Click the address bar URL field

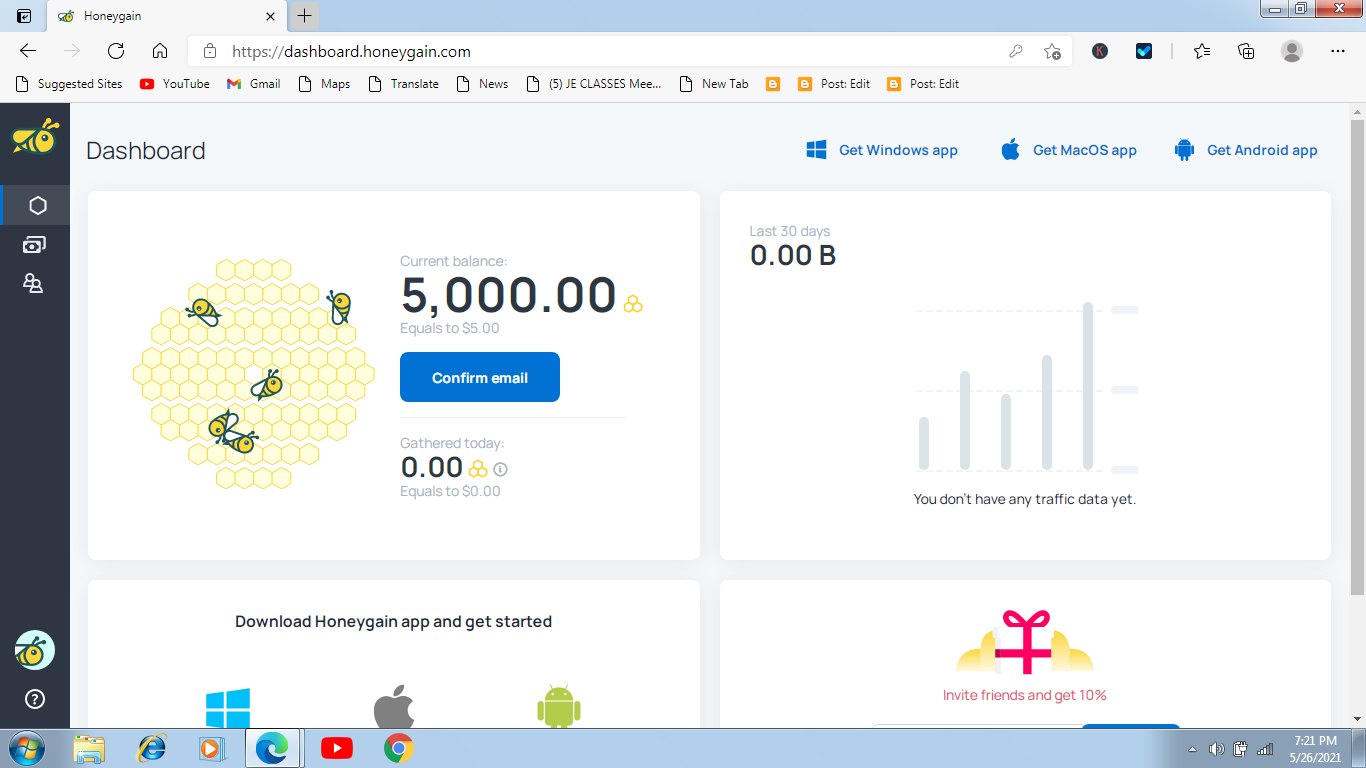point(500,50)
